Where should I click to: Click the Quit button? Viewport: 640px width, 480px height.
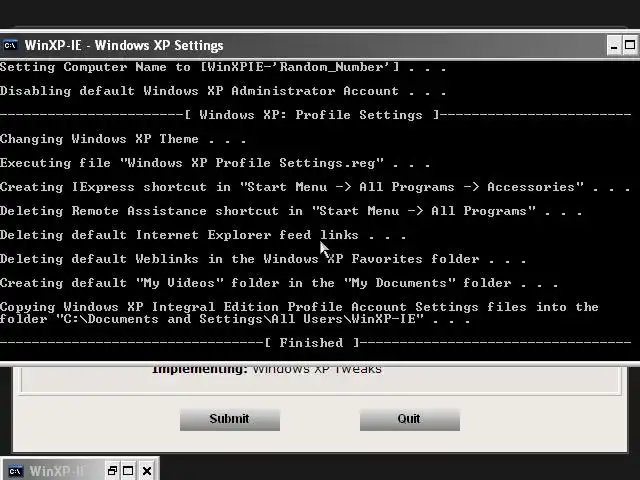(x=410, y=420)
